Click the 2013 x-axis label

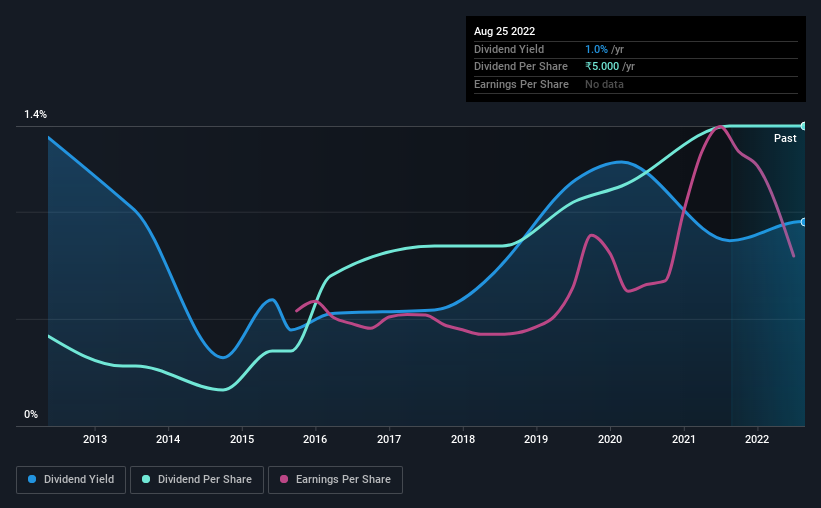pos(95,439)
